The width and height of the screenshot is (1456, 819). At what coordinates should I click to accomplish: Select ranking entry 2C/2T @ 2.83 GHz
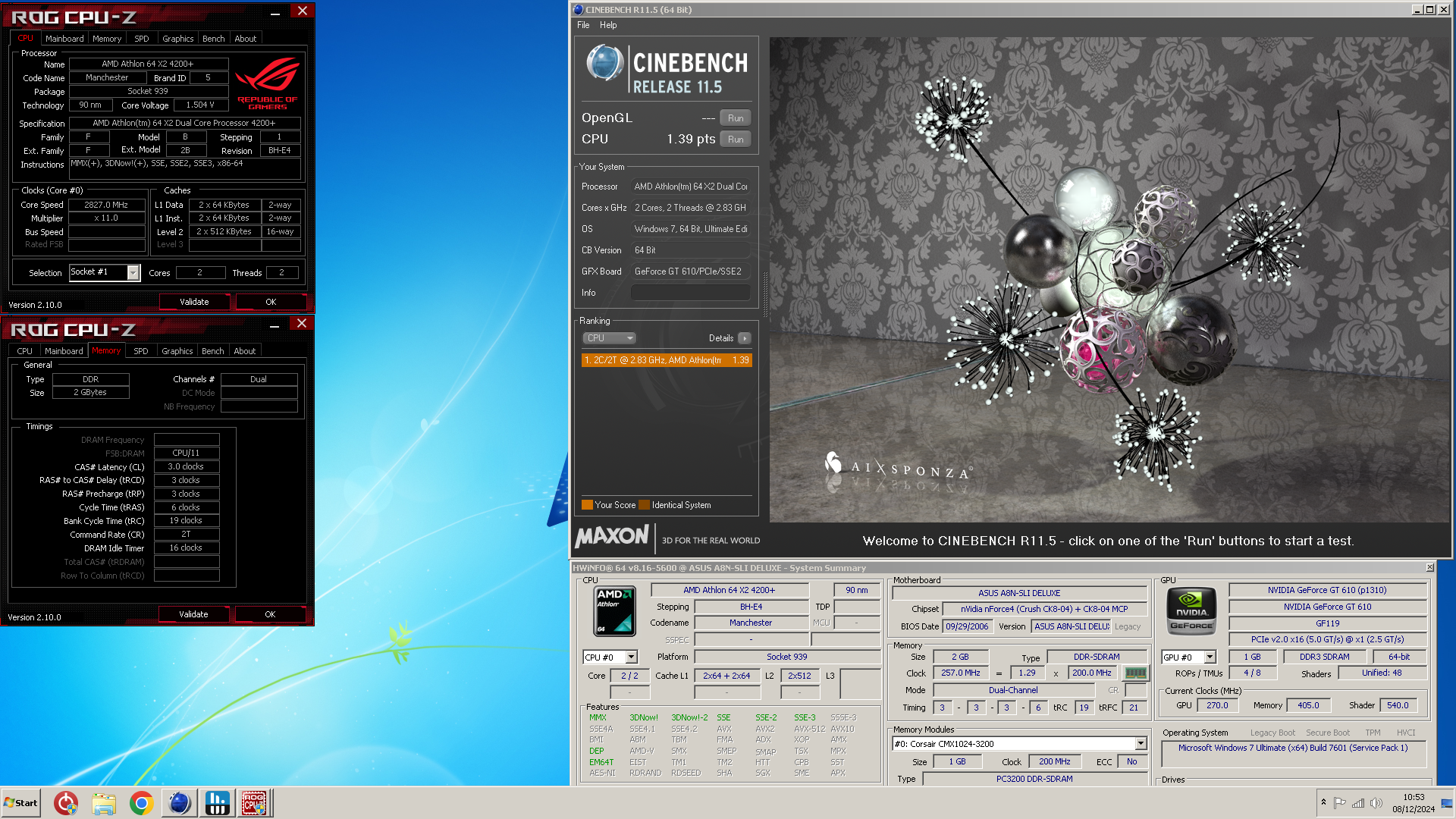pos(667,360)
